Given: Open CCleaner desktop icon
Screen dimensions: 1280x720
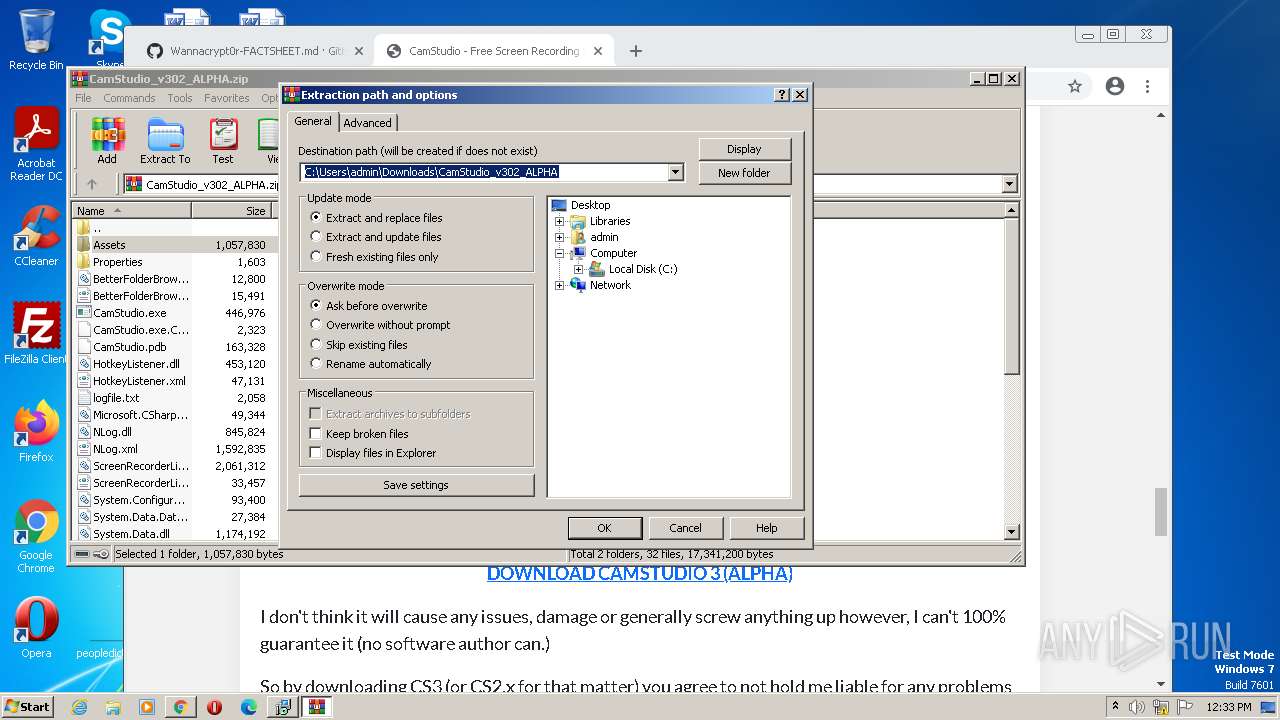Looking at the screenshot, I should (36, 236).
